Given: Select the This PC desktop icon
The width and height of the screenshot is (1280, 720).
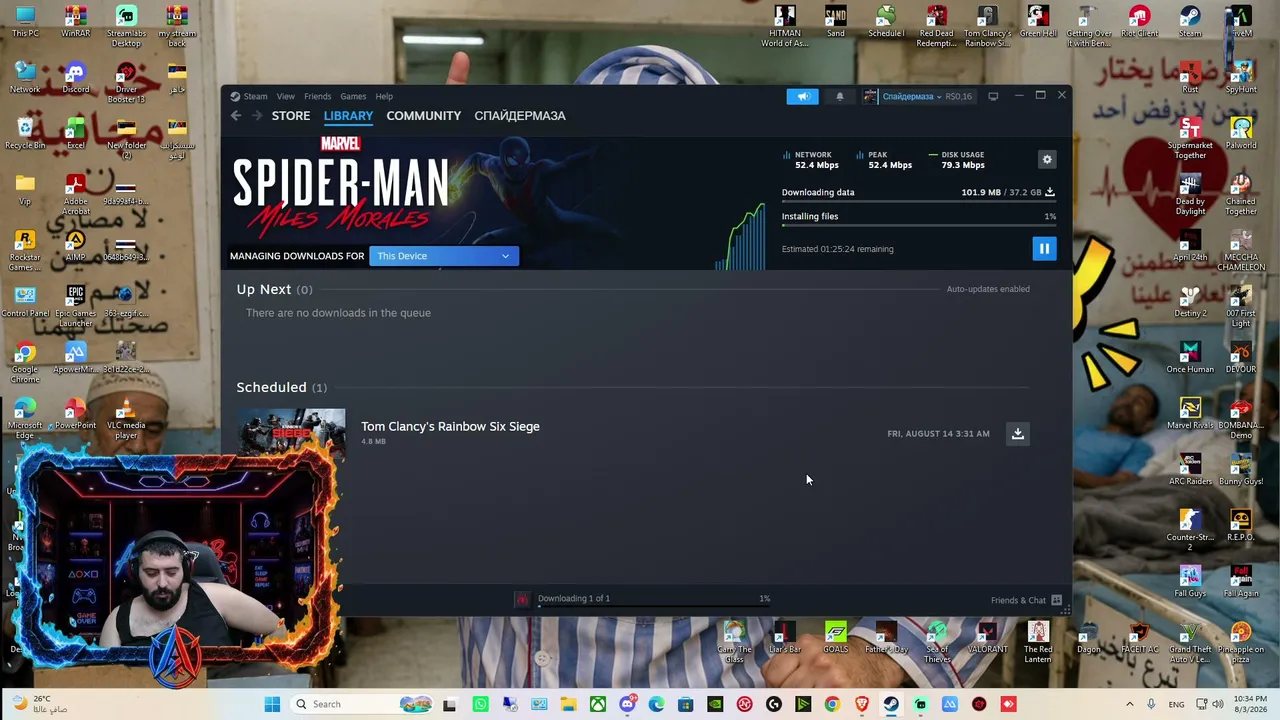Looking at the screenshot, I should [x=25, y=22].
